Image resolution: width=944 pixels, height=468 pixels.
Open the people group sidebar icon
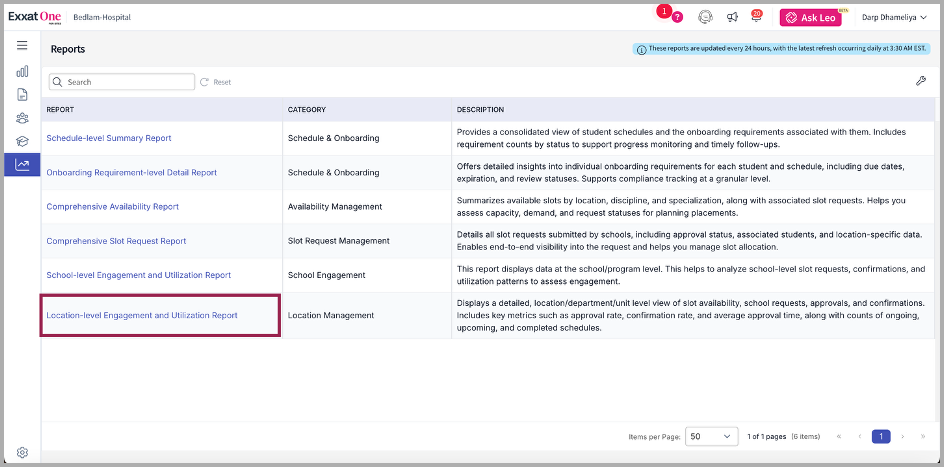22,118
